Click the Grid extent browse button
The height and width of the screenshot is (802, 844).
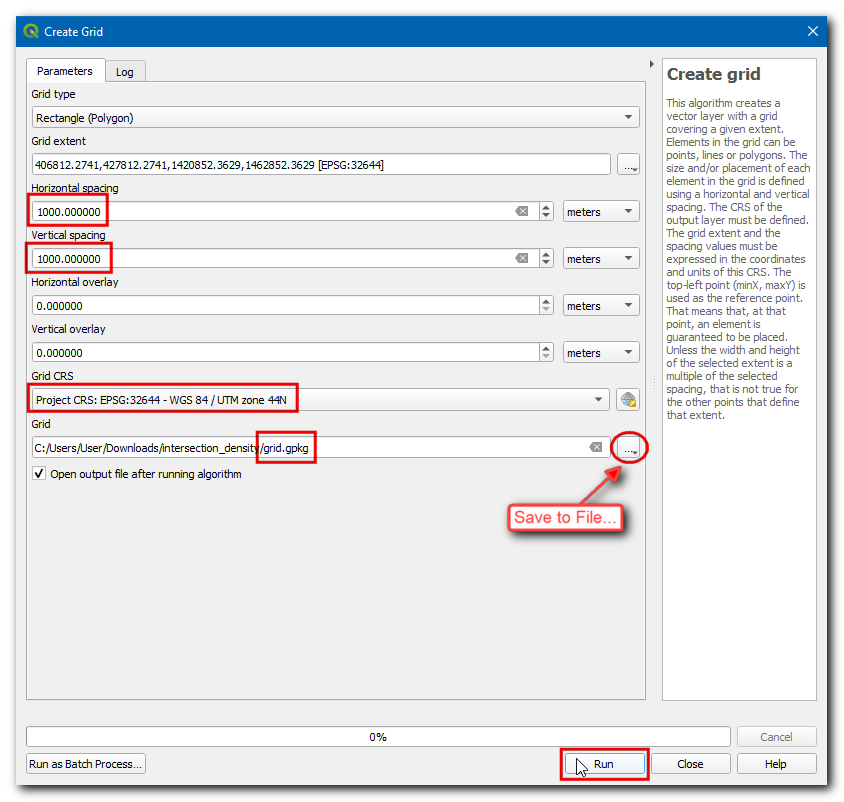point(628,165)
